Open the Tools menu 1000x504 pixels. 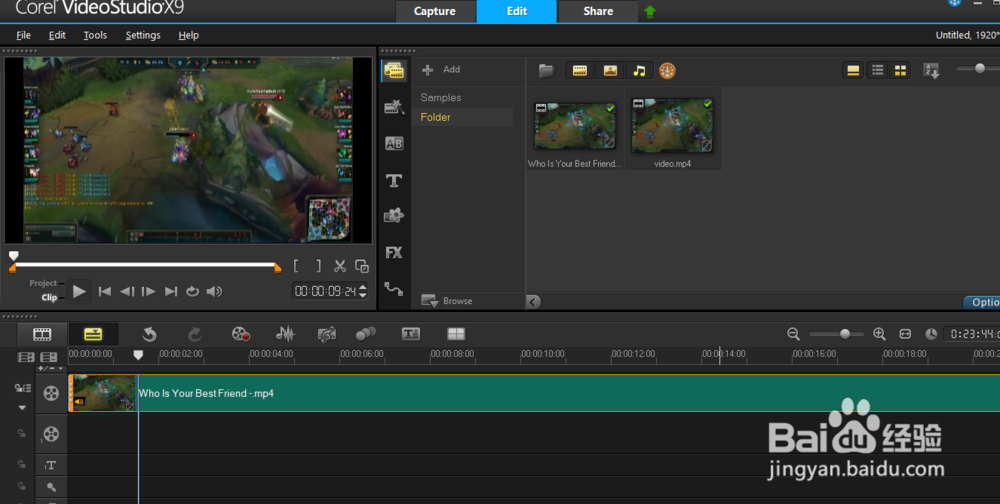(x=95, y=35)
